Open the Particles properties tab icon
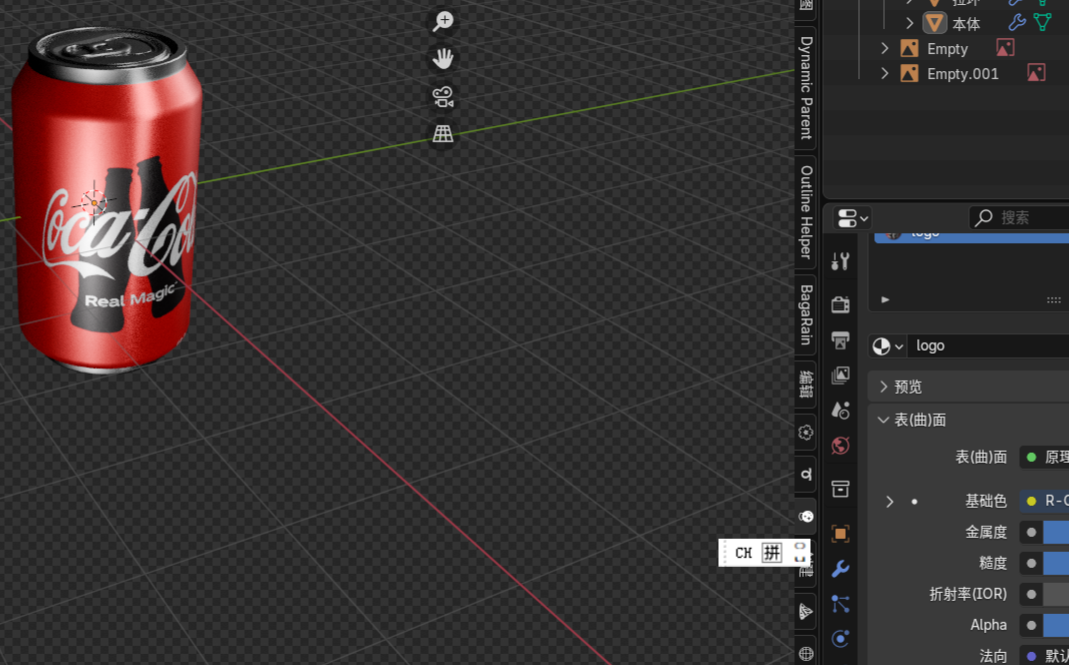This screenshot has width=1069, height=665. click(x=840, y=604)
